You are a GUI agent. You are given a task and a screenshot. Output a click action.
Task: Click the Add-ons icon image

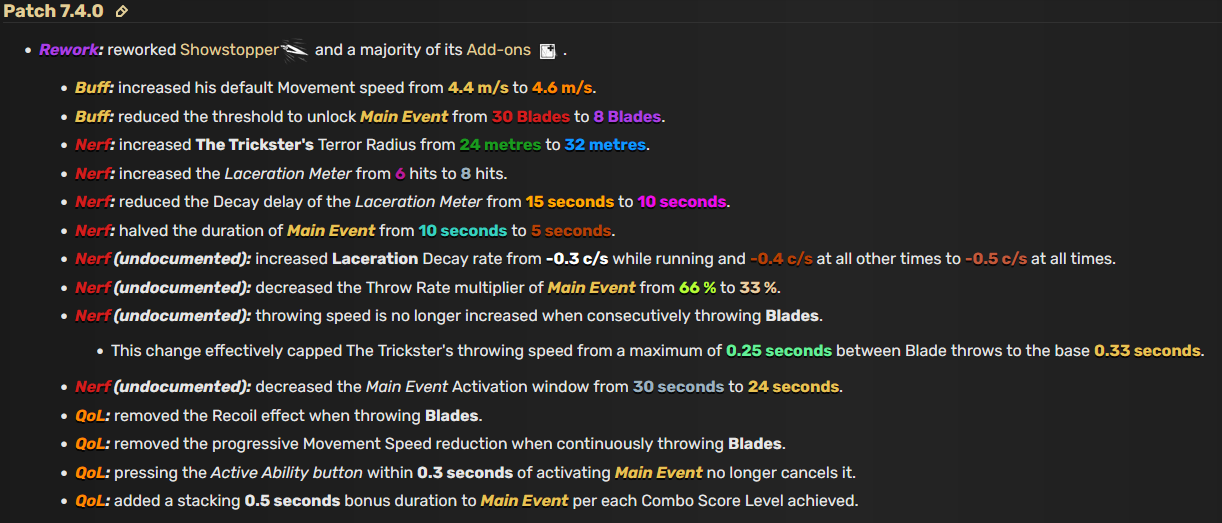tap(547, 51)
